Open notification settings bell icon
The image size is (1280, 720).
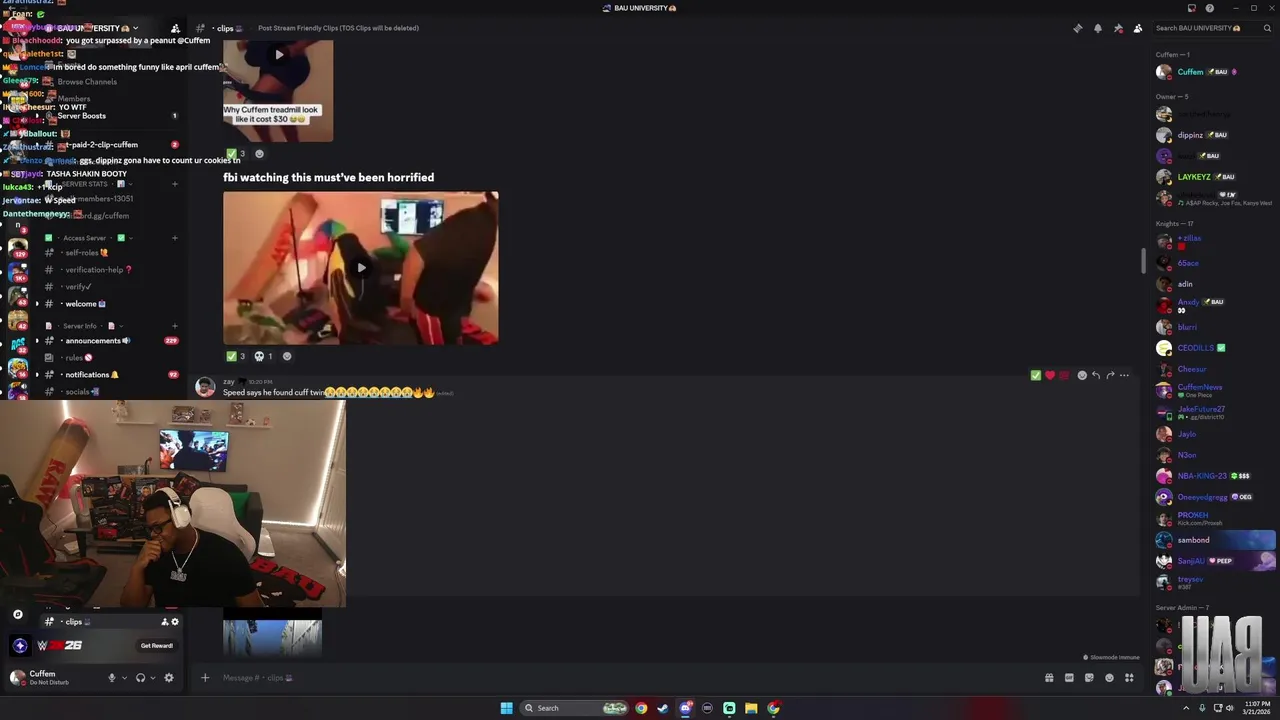click(1098, 28)
